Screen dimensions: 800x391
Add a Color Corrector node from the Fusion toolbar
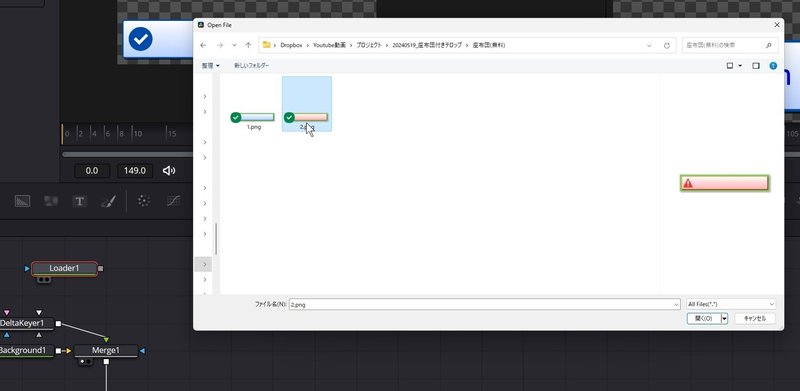click(x=144, y=201)
